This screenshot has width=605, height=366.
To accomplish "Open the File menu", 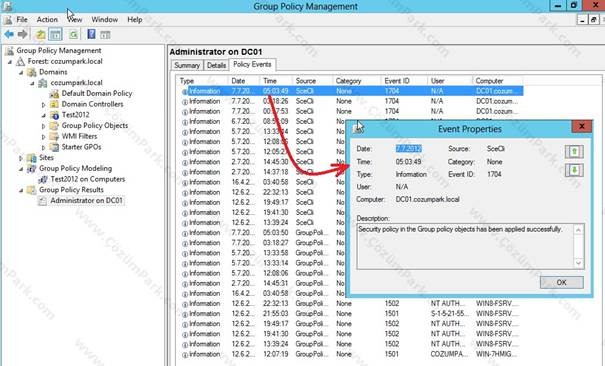I will 22,19.
